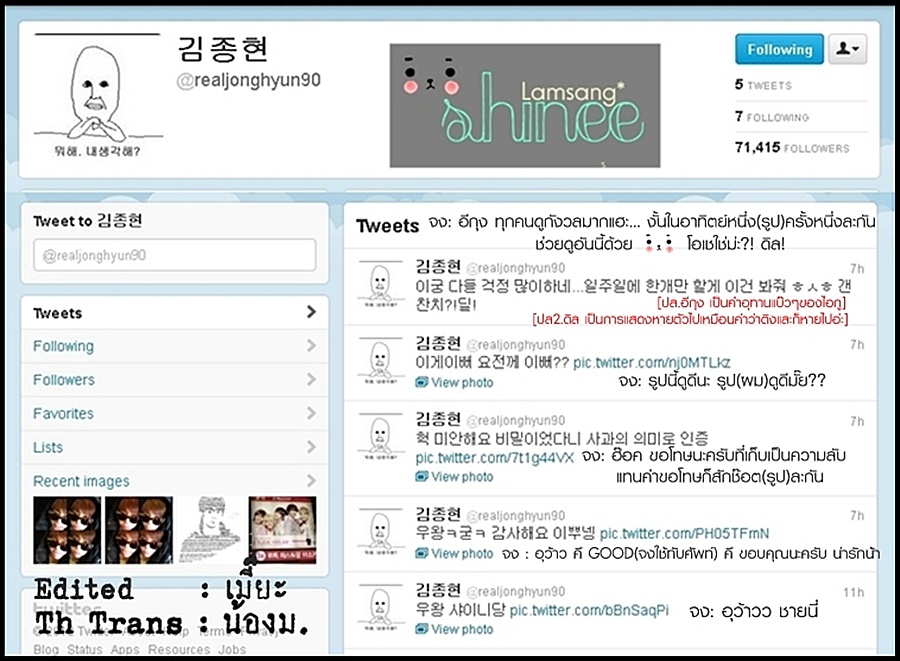The width and height of the screenshot is (900, 661).
Task: Select Followers in the sidebar menu
Action: (174, 380)
